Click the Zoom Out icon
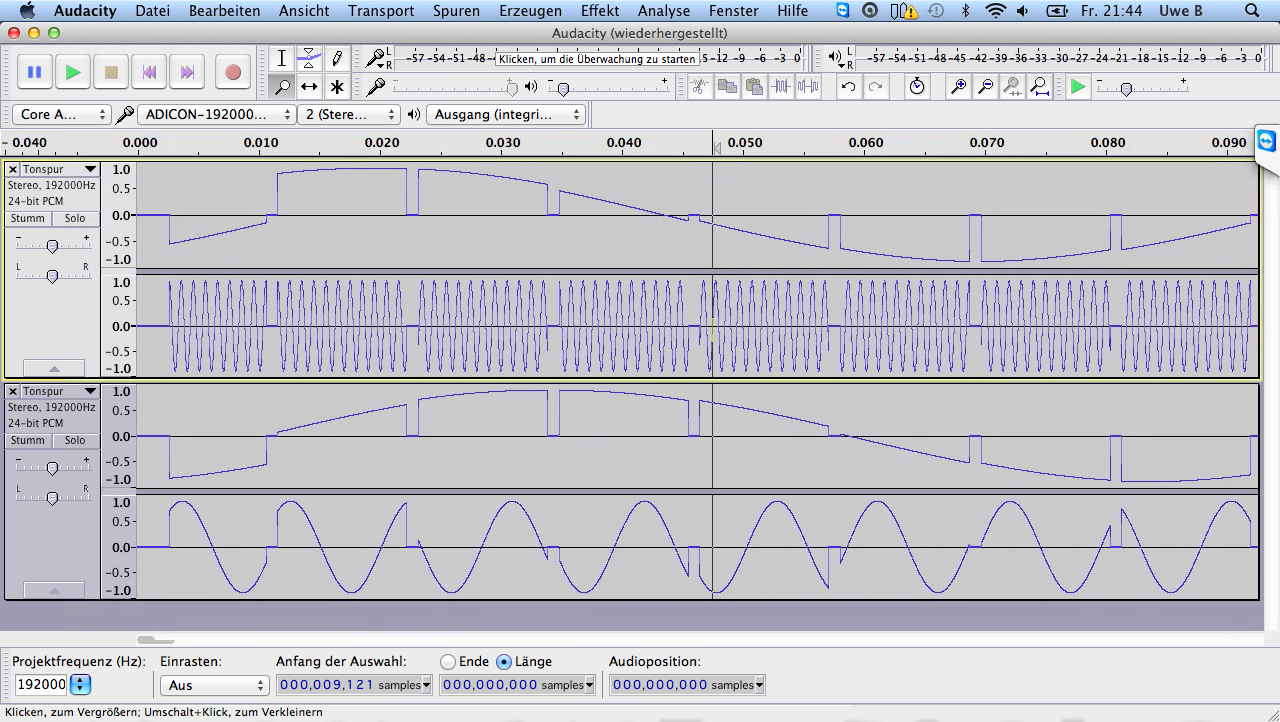 click(985, 86)
